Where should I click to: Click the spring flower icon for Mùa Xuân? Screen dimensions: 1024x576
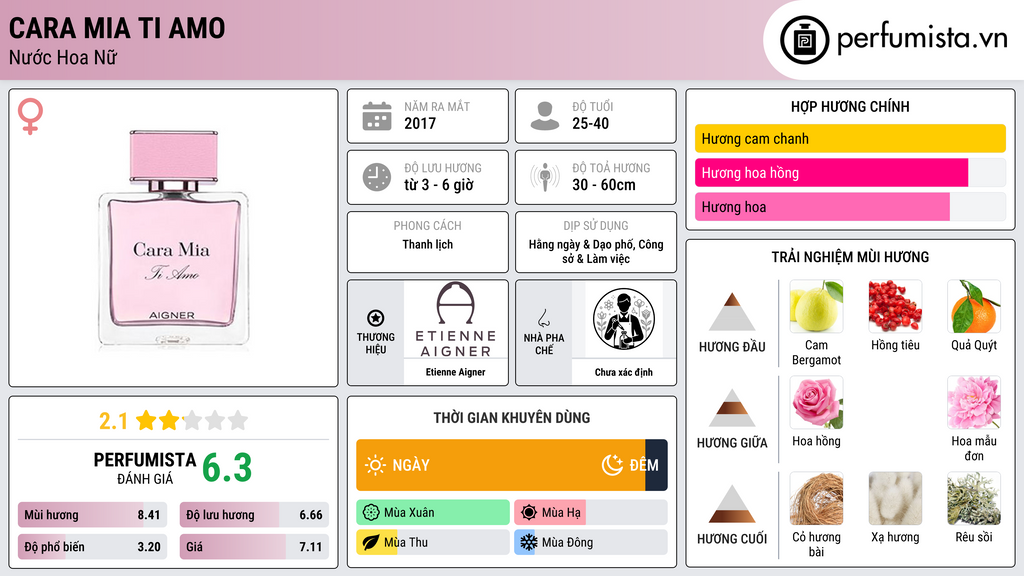pyautogui.click(x=371, y=513)
